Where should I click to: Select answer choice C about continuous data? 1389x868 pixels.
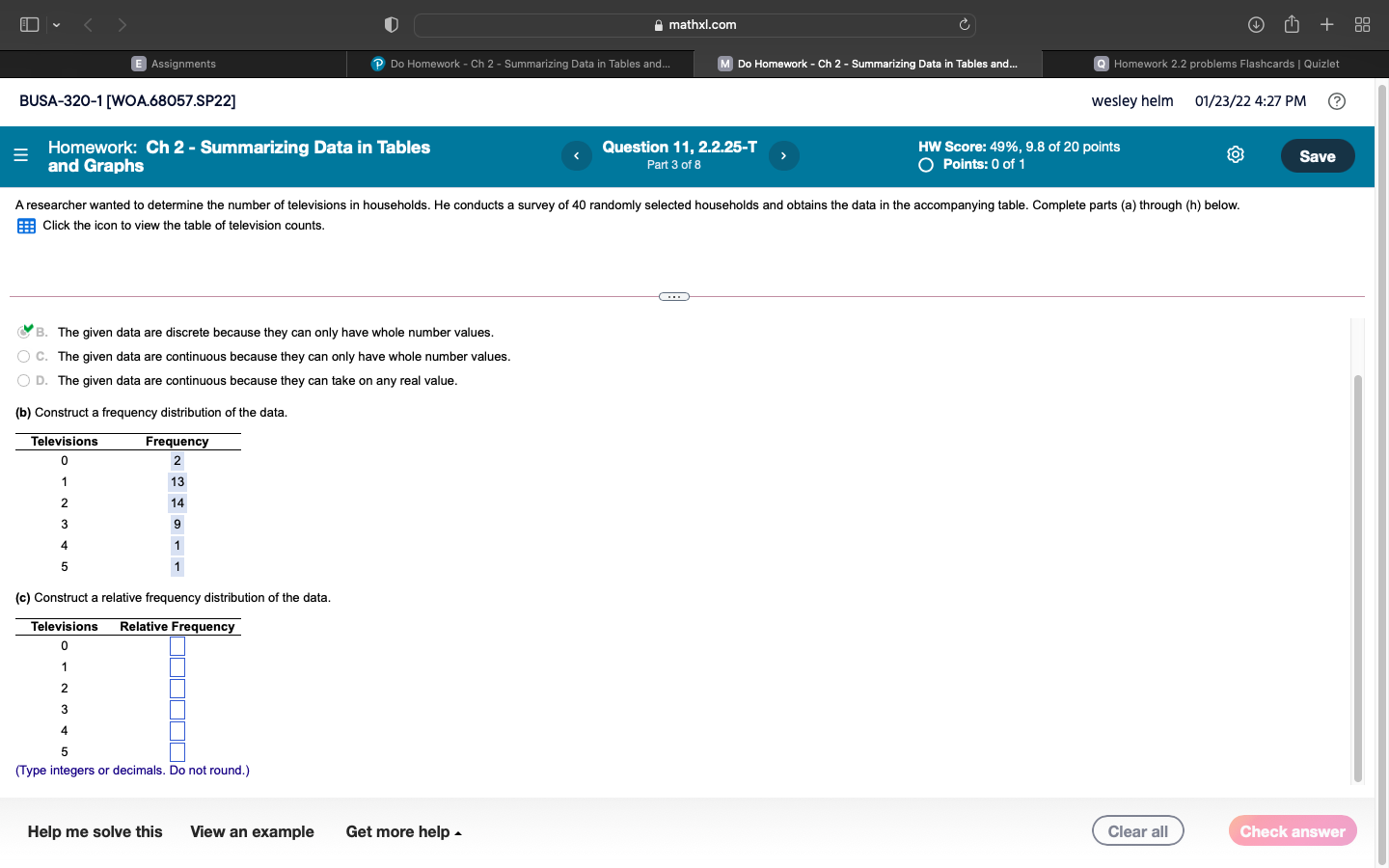22,356
